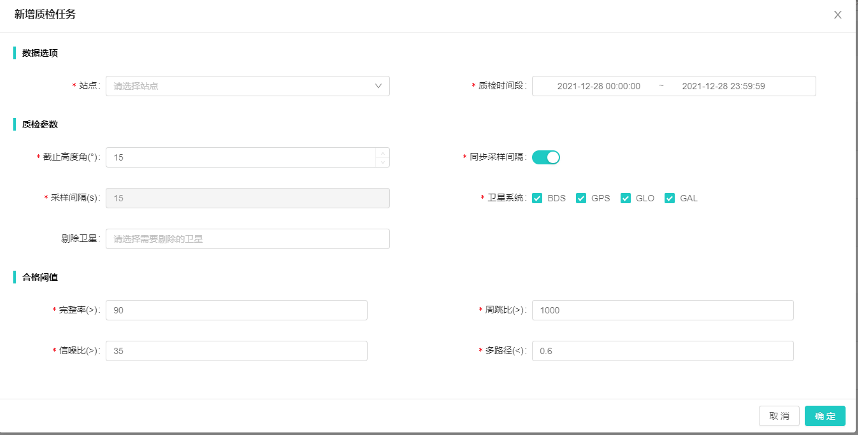This screenshot has height=435, width=858.
Task: Select the 信噪比 threshold input field
Action: (x=236, y=351)
